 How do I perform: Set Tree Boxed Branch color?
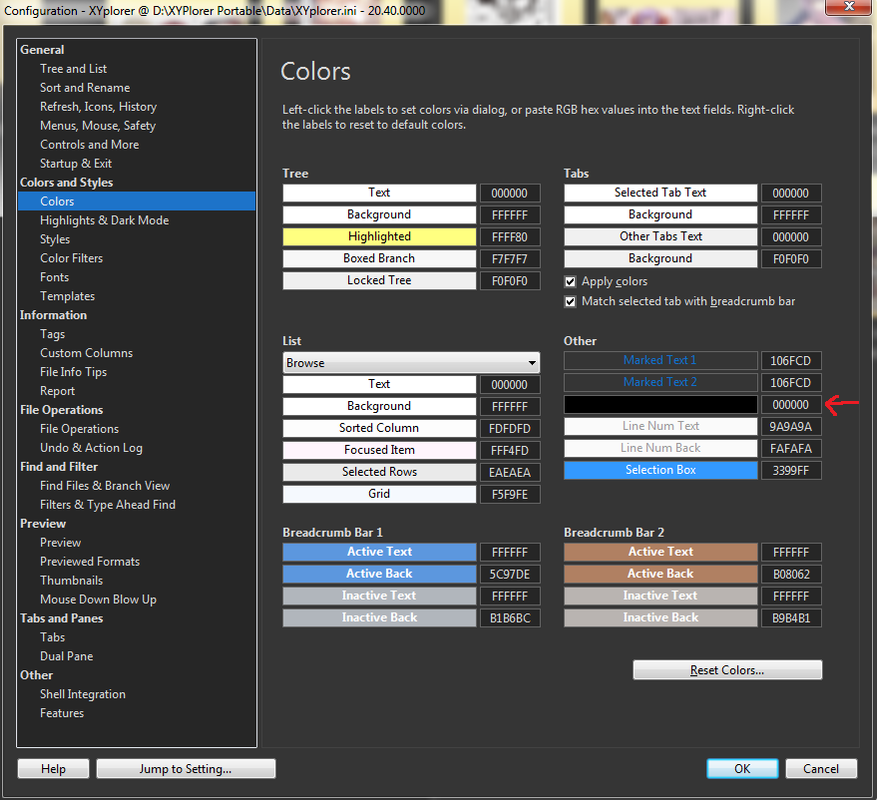pos(379,258)
